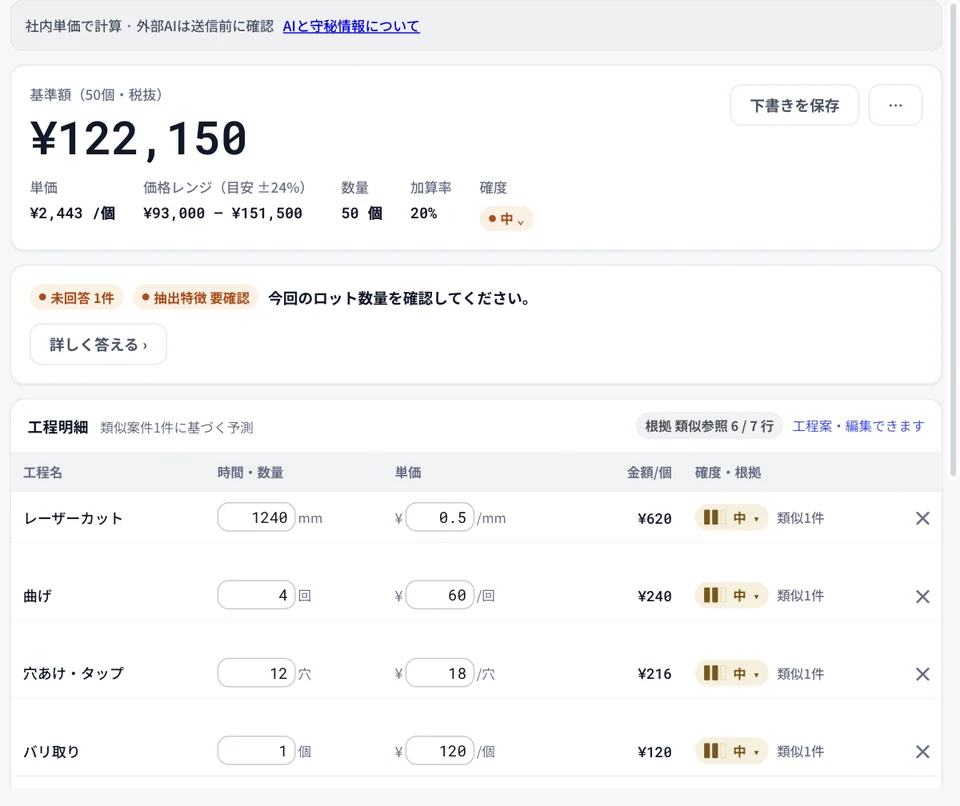Click markup rate value 20%
The height and width of the screenshot is (806, 960).
[x=424, y=213]
